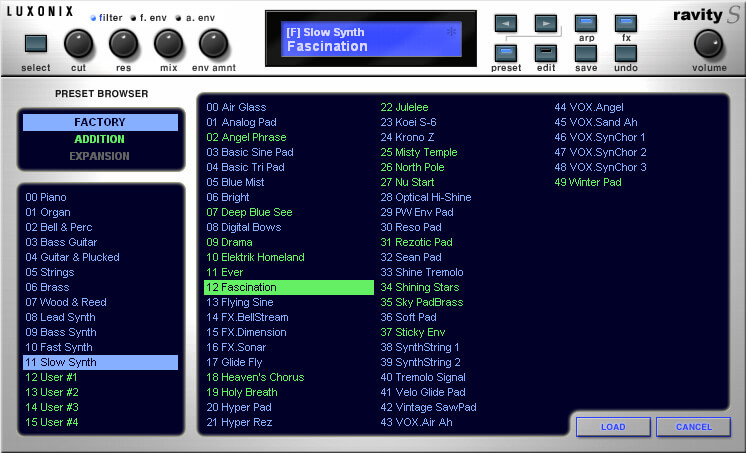The width and height of the screenshot is (746, 453).
Task: Choose preset 12 Fascination
Action: pos(289,287)
